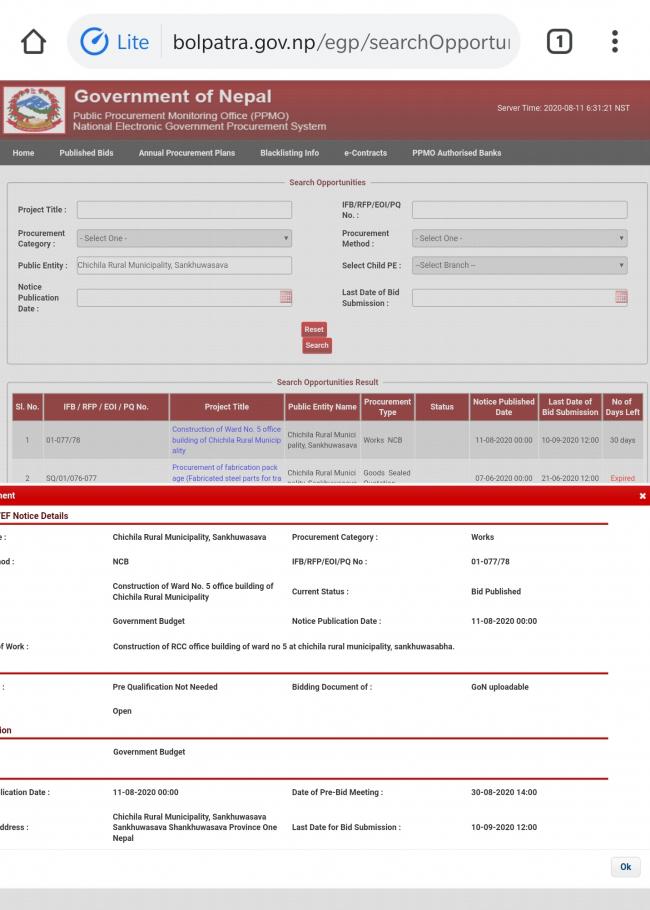Click the Ok button in the popup
Screen dimensions: 650x910
click(626, 866)
